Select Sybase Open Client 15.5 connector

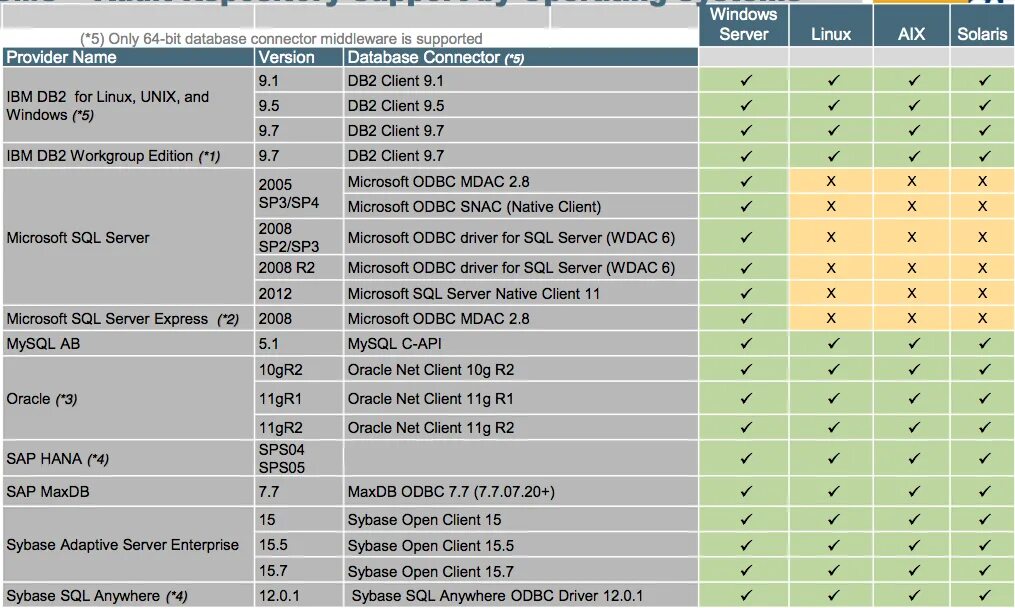520,545
